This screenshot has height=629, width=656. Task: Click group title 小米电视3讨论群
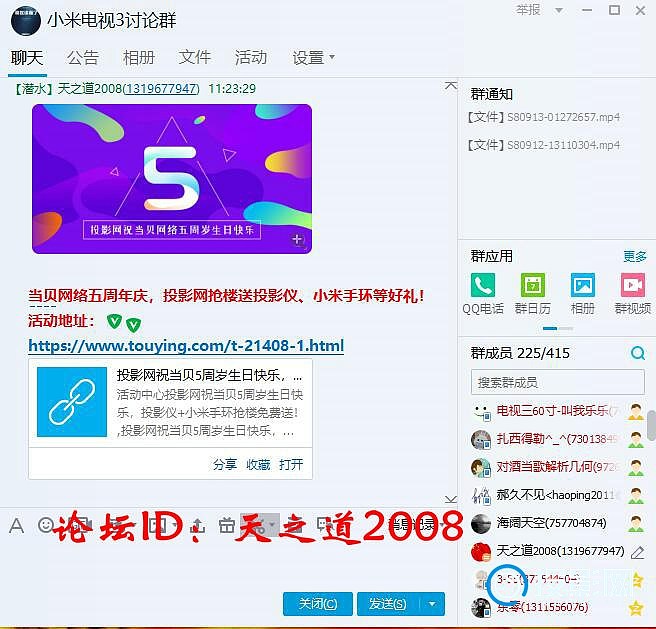112,21
